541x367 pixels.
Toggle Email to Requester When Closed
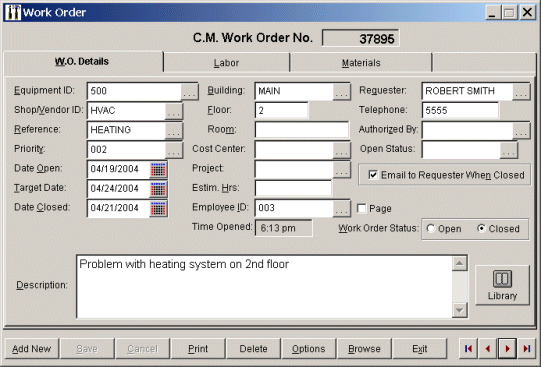tap(373, 175)
